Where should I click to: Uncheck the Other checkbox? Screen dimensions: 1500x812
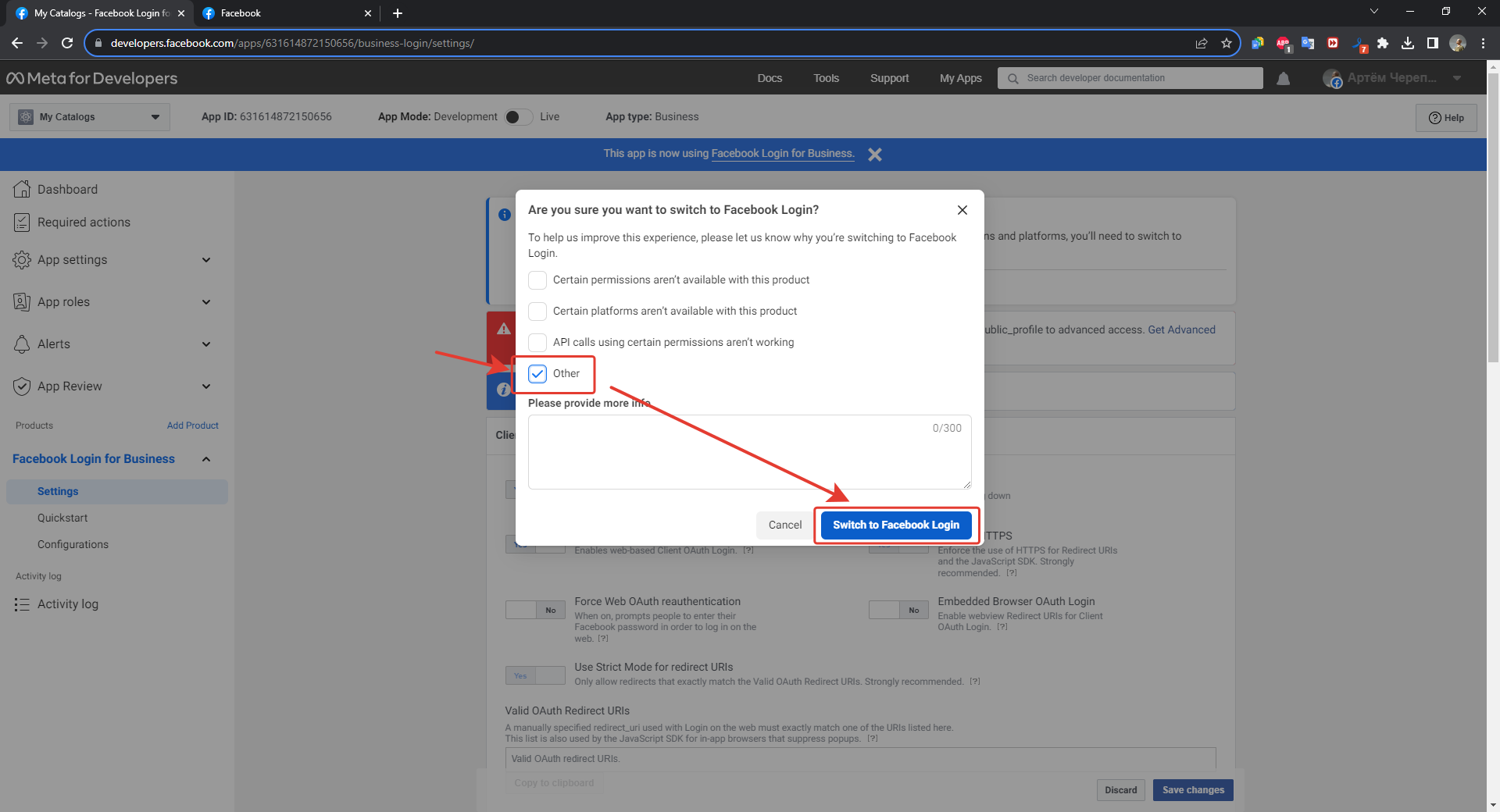537,374
